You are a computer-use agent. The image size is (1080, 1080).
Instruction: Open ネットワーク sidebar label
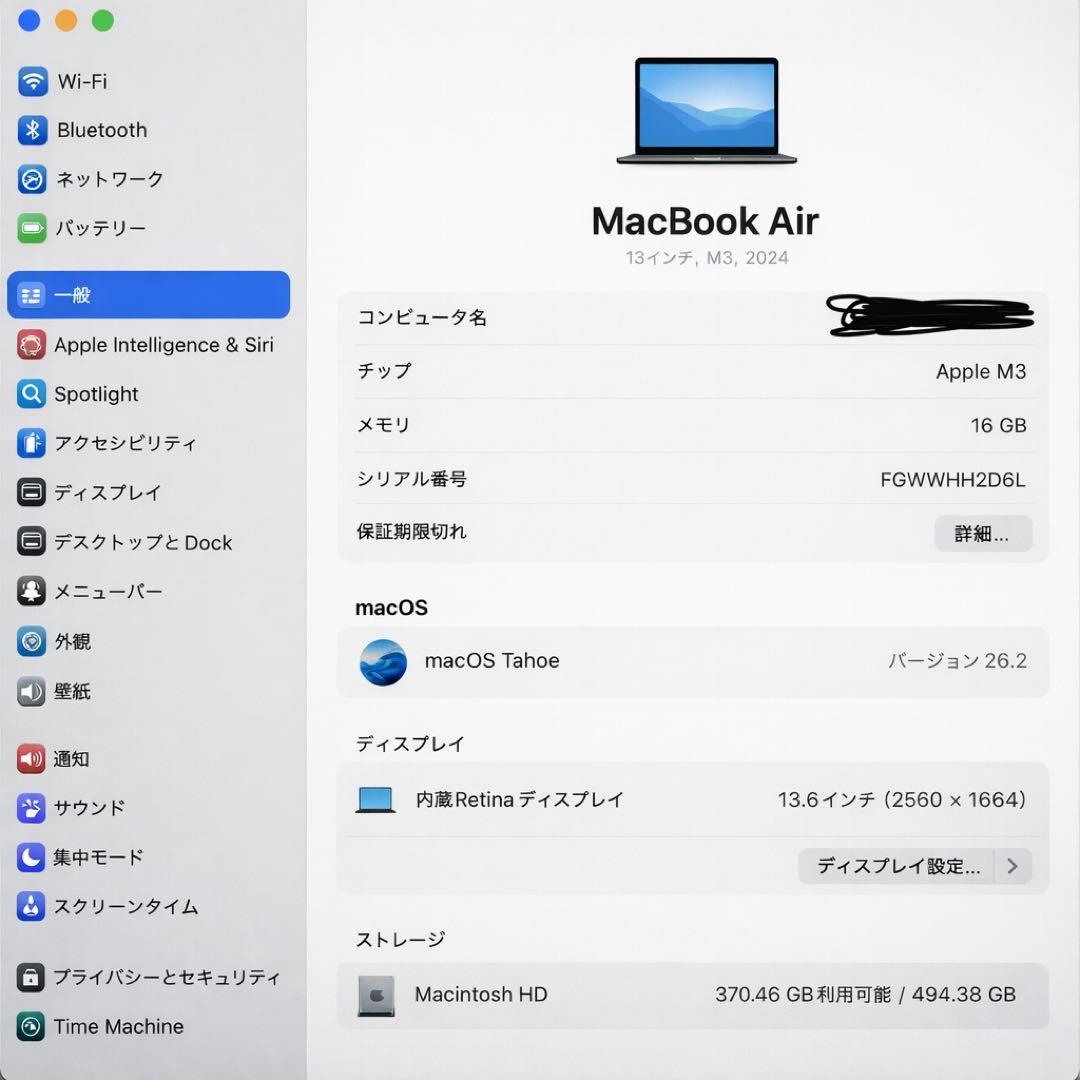tap(110, 179)
